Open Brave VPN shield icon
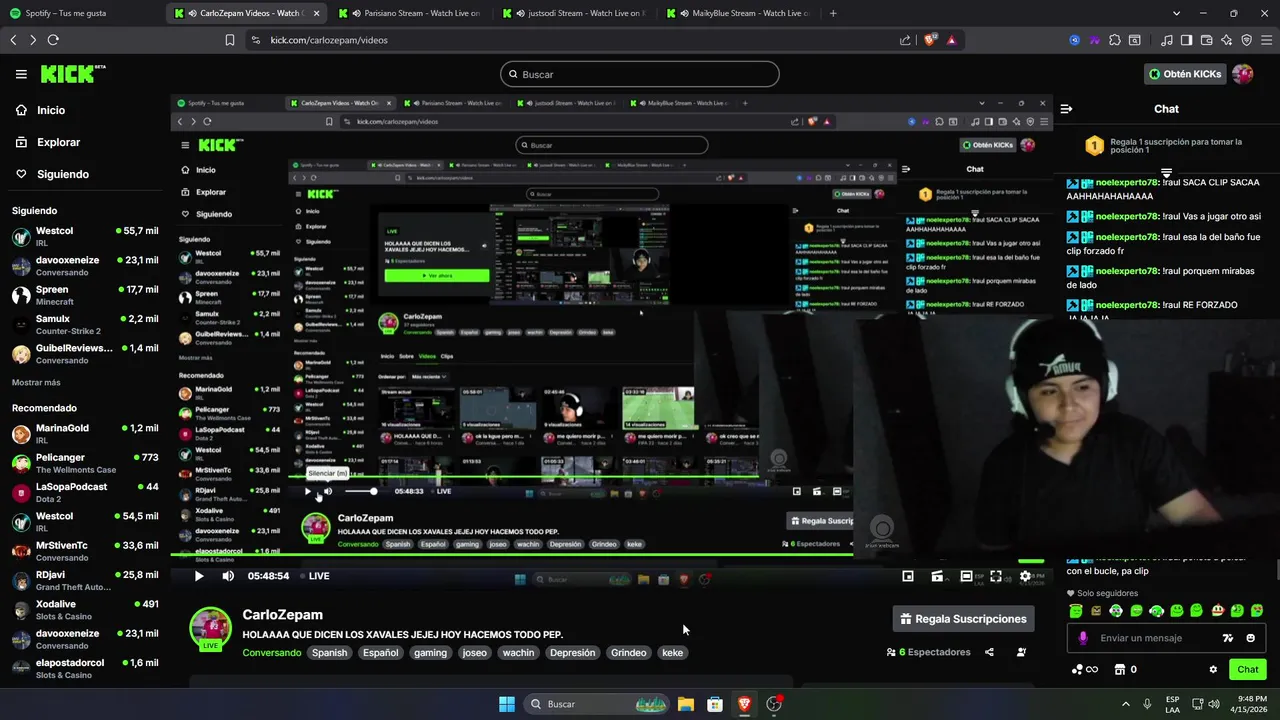This screenshot has width=1280, height=720. pyautogui.click(x=1247, y=40)
